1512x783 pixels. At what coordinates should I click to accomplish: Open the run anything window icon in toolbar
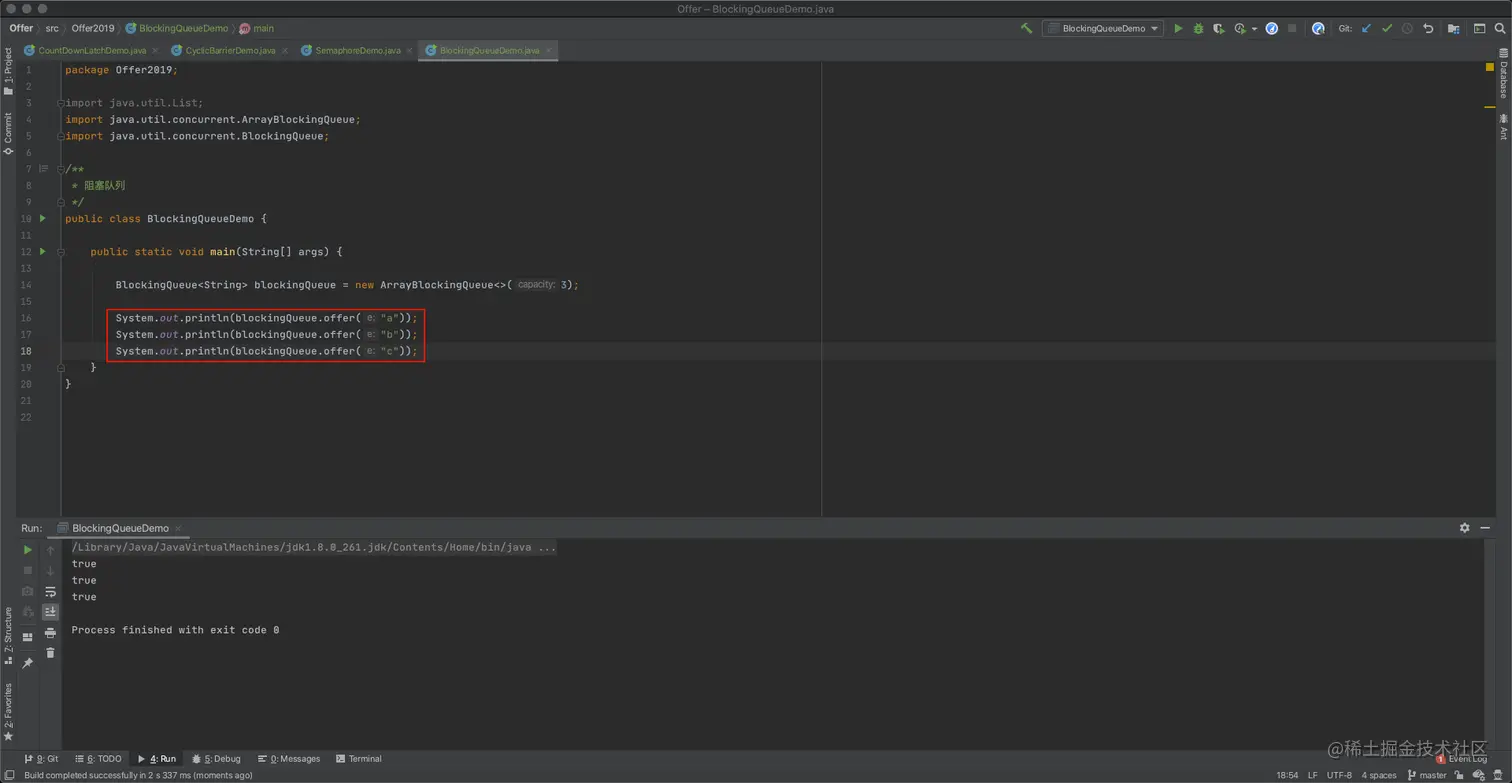[x=1479, y=29]
